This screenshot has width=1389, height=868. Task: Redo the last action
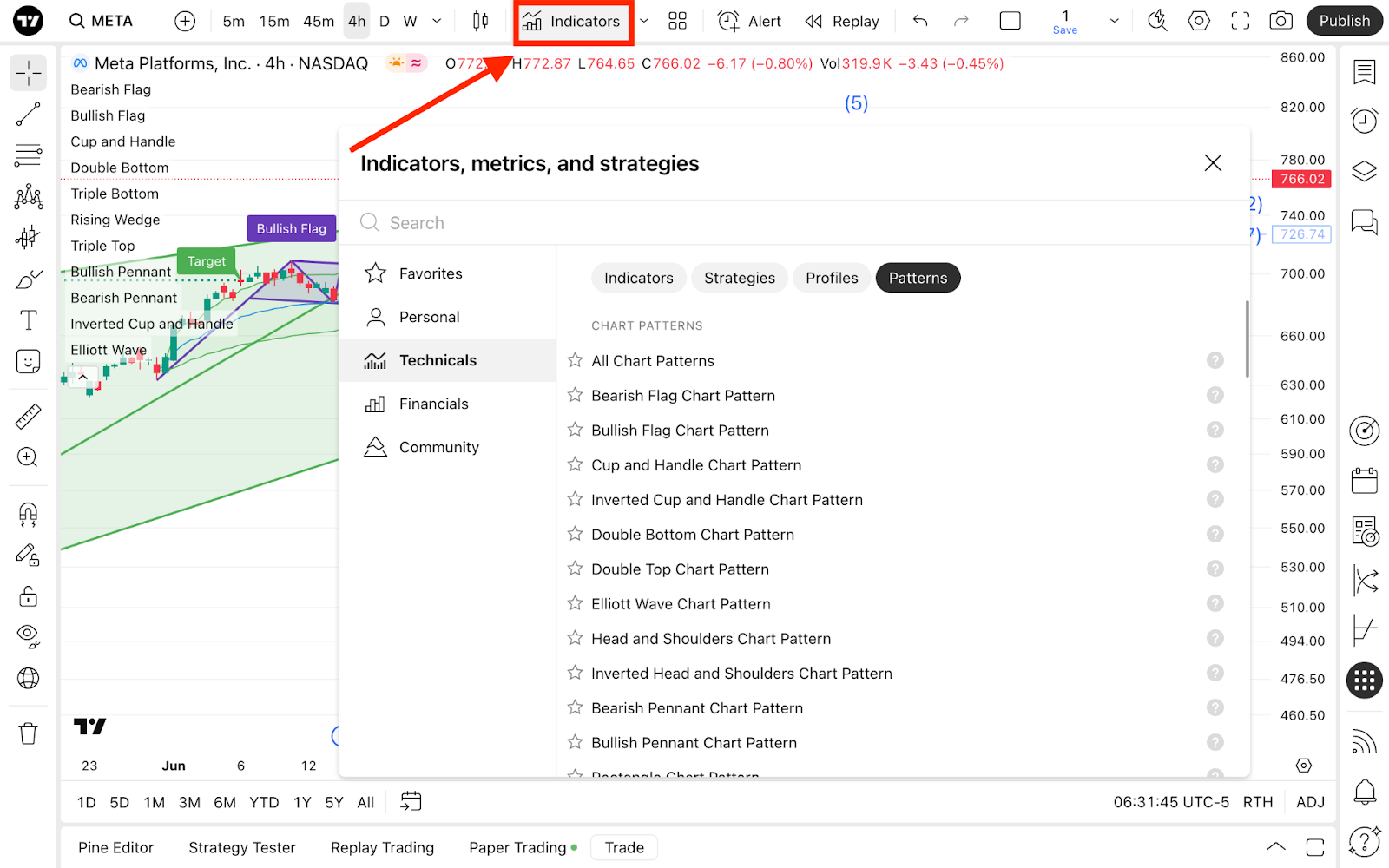961,21
